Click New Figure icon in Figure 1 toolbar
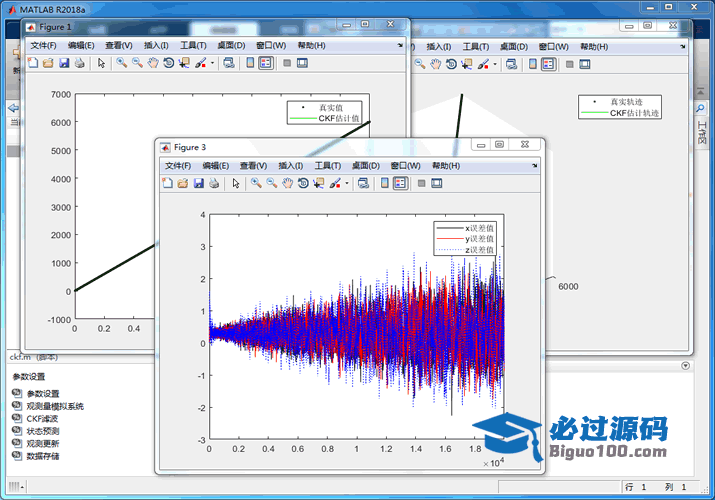The image size is (715, 500). pos(33,63)
